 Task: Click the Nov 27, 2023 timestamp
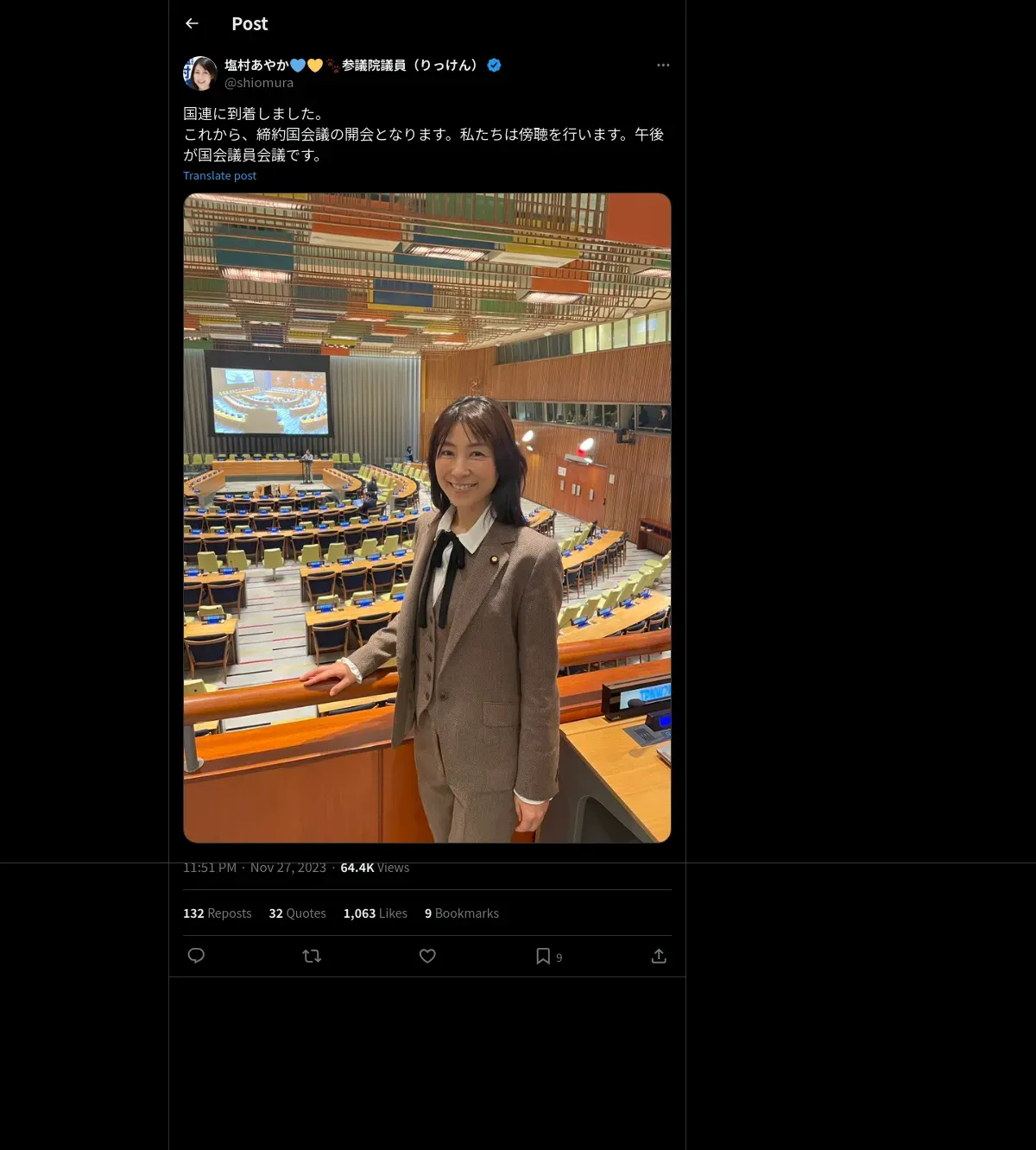[x=288, y=868]
